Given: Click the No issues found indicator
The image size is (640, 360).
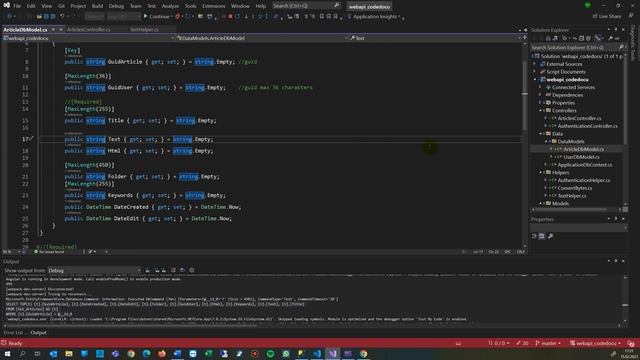Looking at the screenshot, I should coord(49,252).
